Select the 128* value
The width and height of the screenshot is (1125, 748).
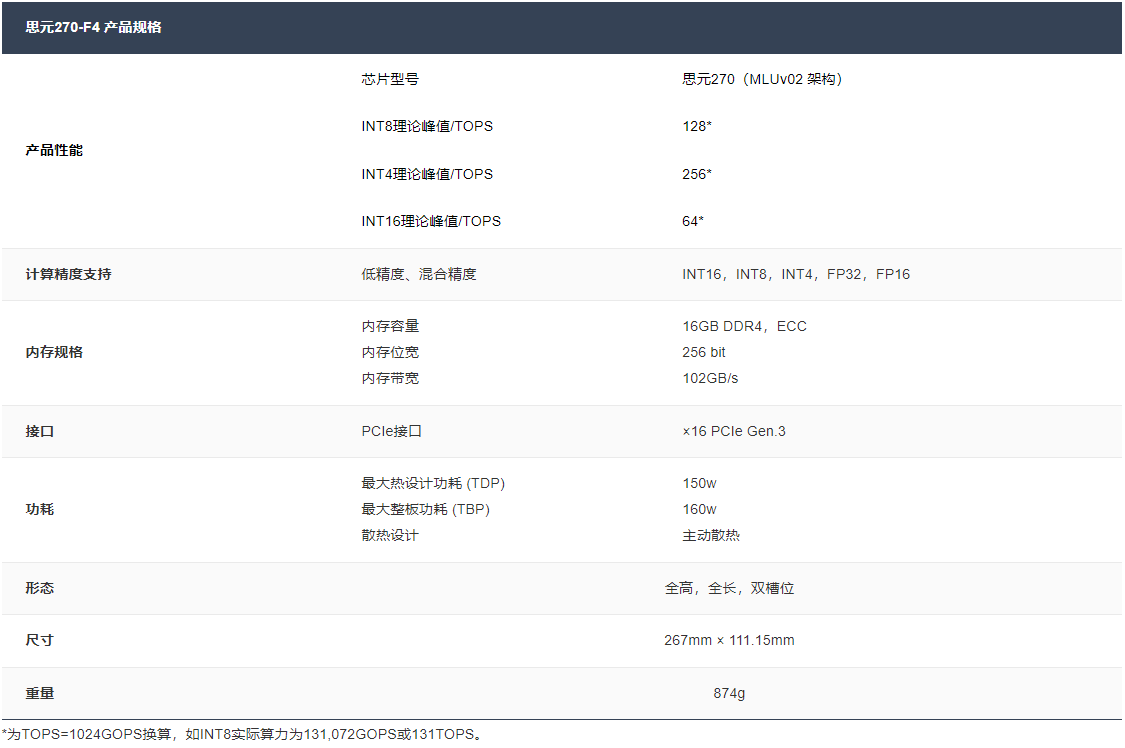(x=697, y=126)
